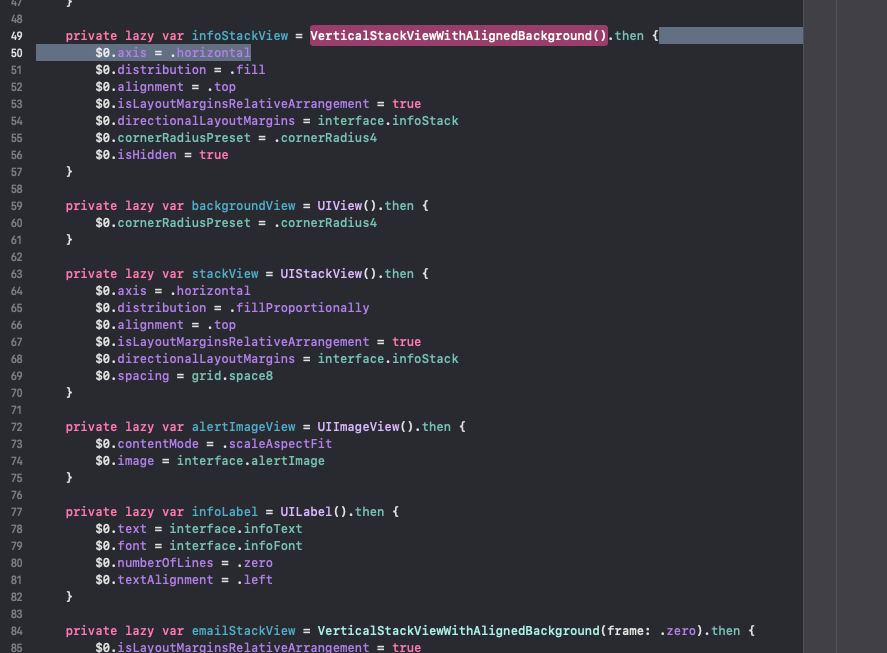Click '.top' on the alignment line 66
The width and height of the screenshot is (887, 653).
tap(221, 324)
